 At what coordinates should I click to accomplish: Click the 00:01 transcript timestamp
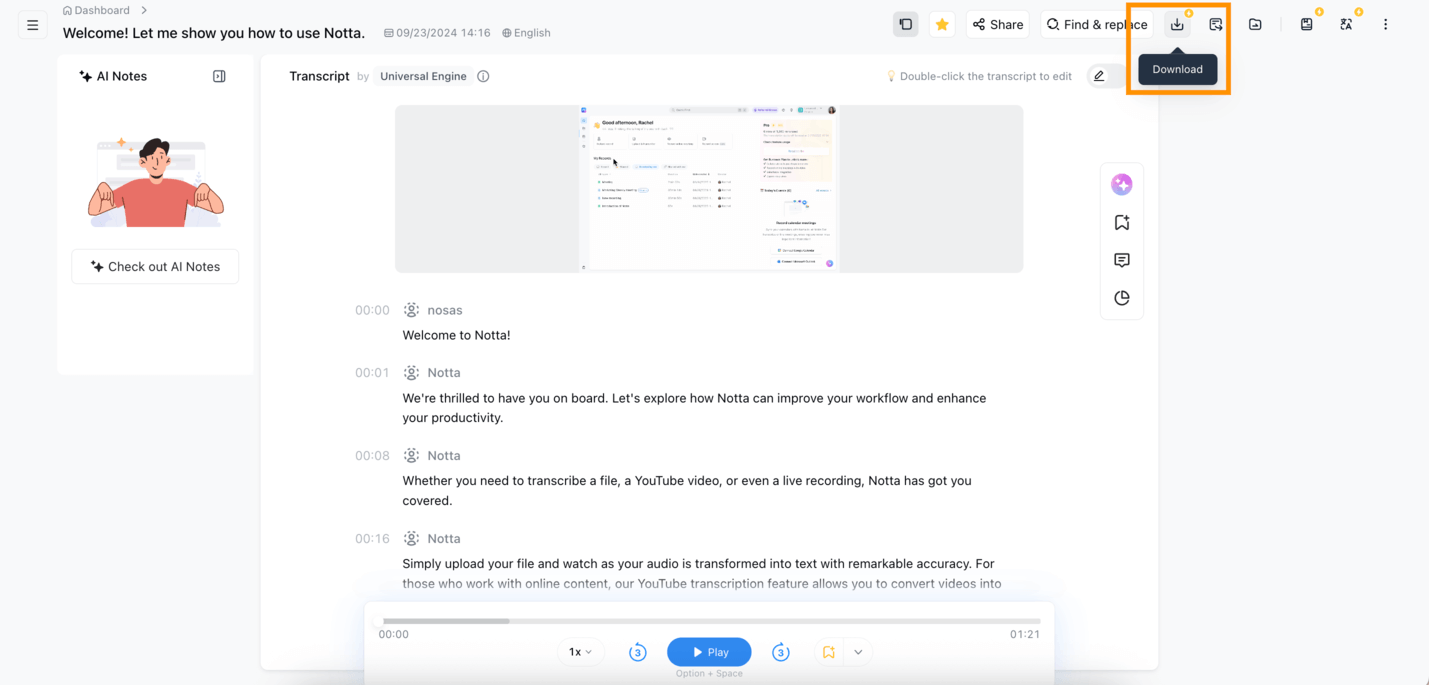click(372, 373)
